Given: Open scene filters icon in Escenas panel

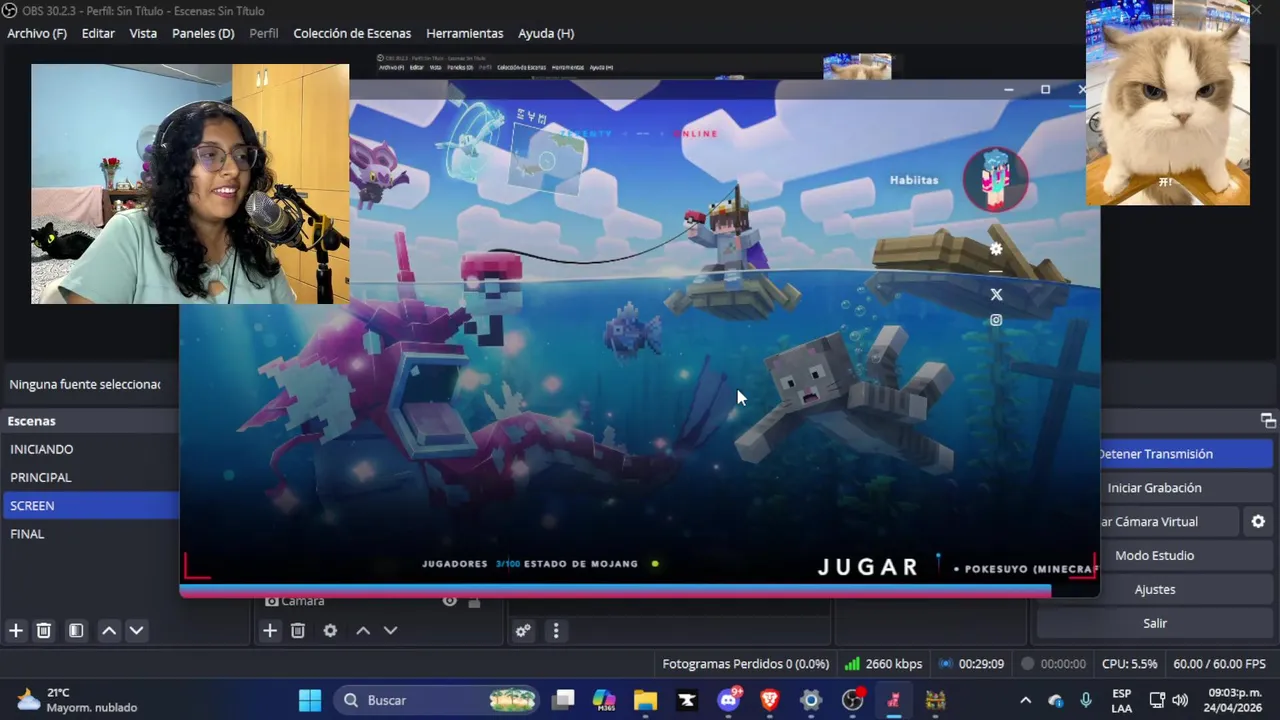Looking at the screenshot, I should pos(76,630).
